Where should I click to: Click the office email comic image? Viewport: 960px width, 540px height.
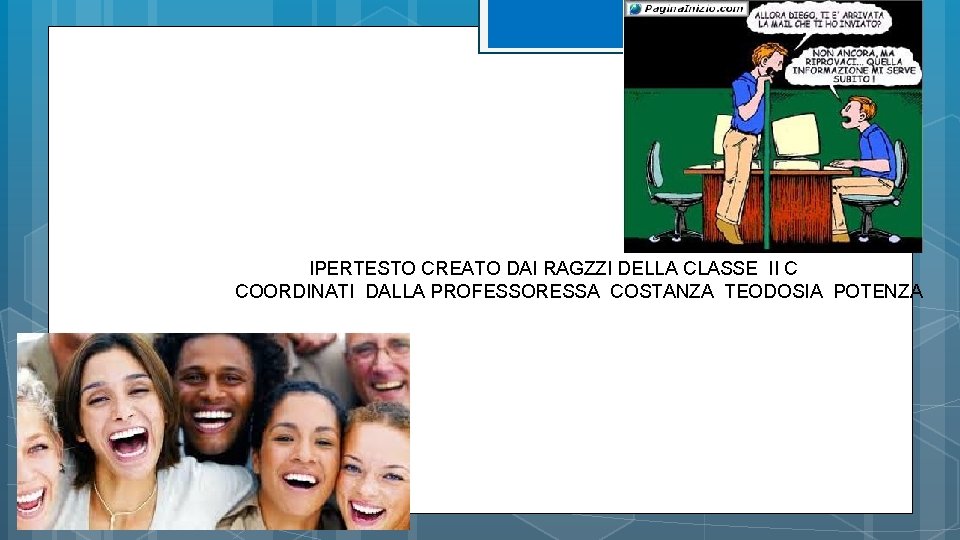click(773, 126)
